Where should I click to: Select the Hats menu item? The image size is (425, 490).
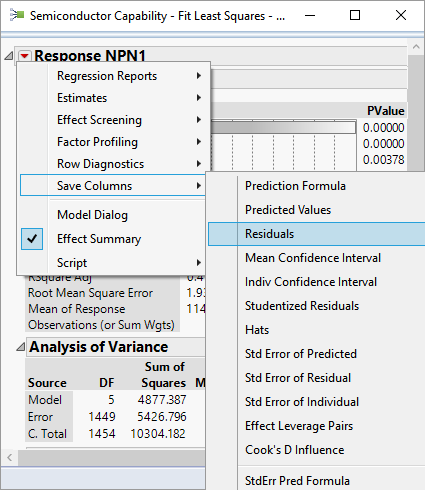point(257,330)
